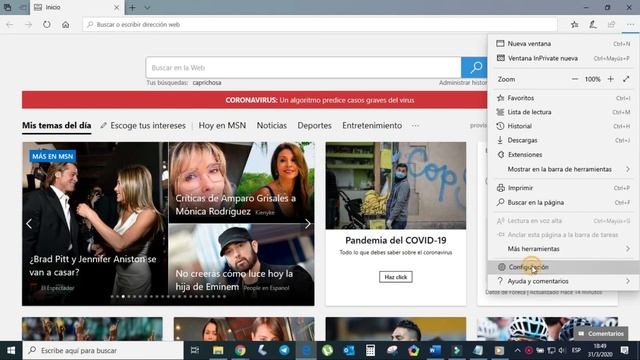
Task: Open uTorrent from taskbar
Action: [327, 351]
